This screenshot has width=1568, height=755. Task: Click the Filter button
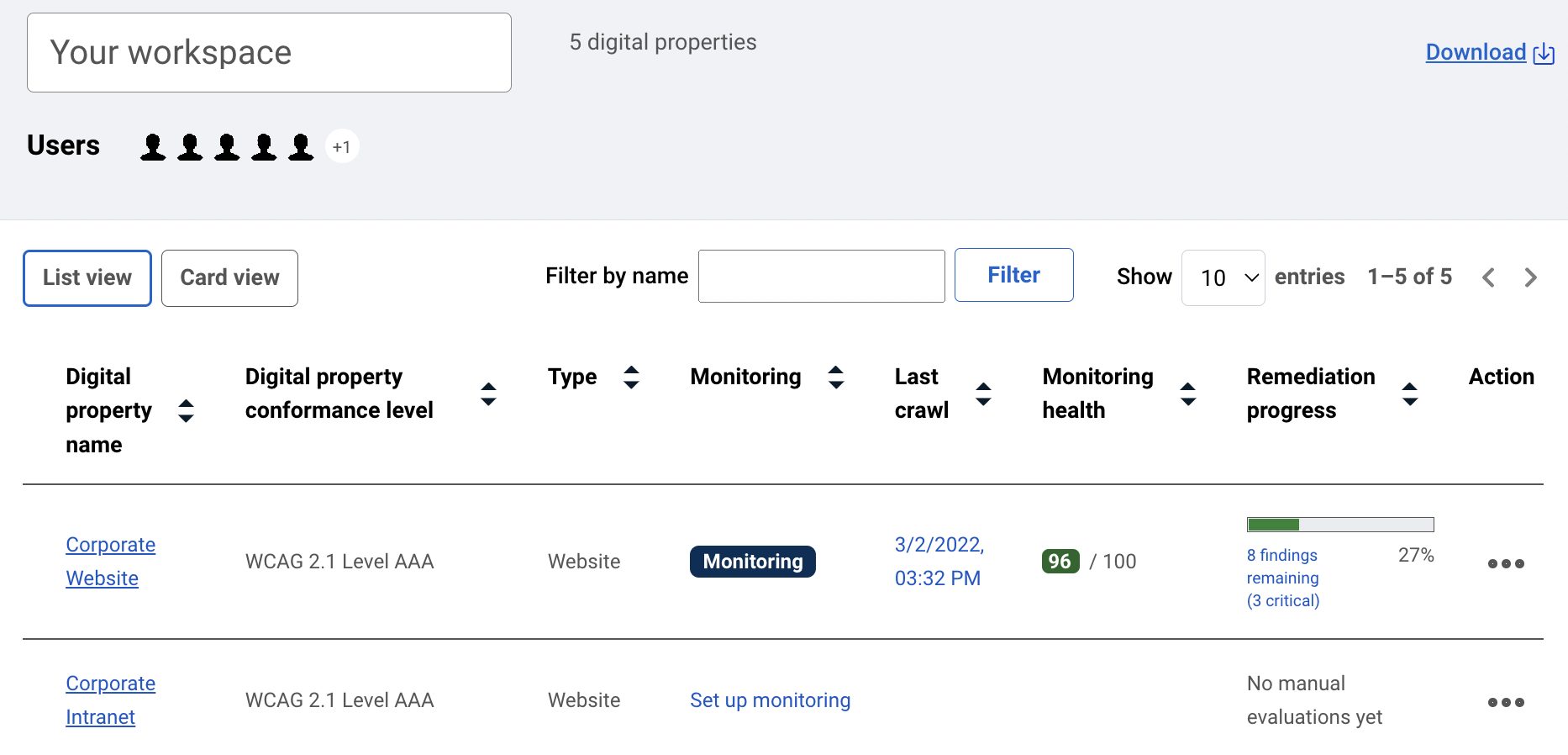(x=1013, y=275)
